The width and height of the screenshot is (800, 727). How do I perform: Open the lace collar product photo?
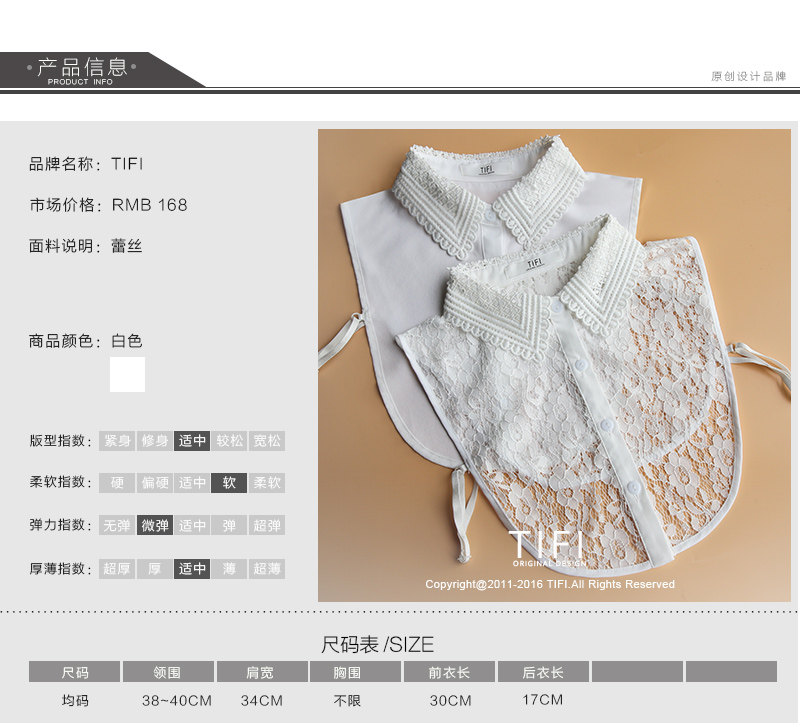pos(554,365)
